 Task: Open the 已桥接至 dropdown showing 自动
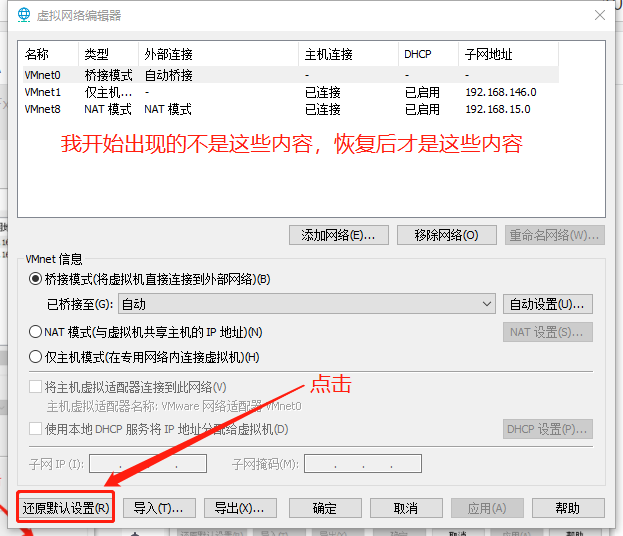tap(307, 304)
